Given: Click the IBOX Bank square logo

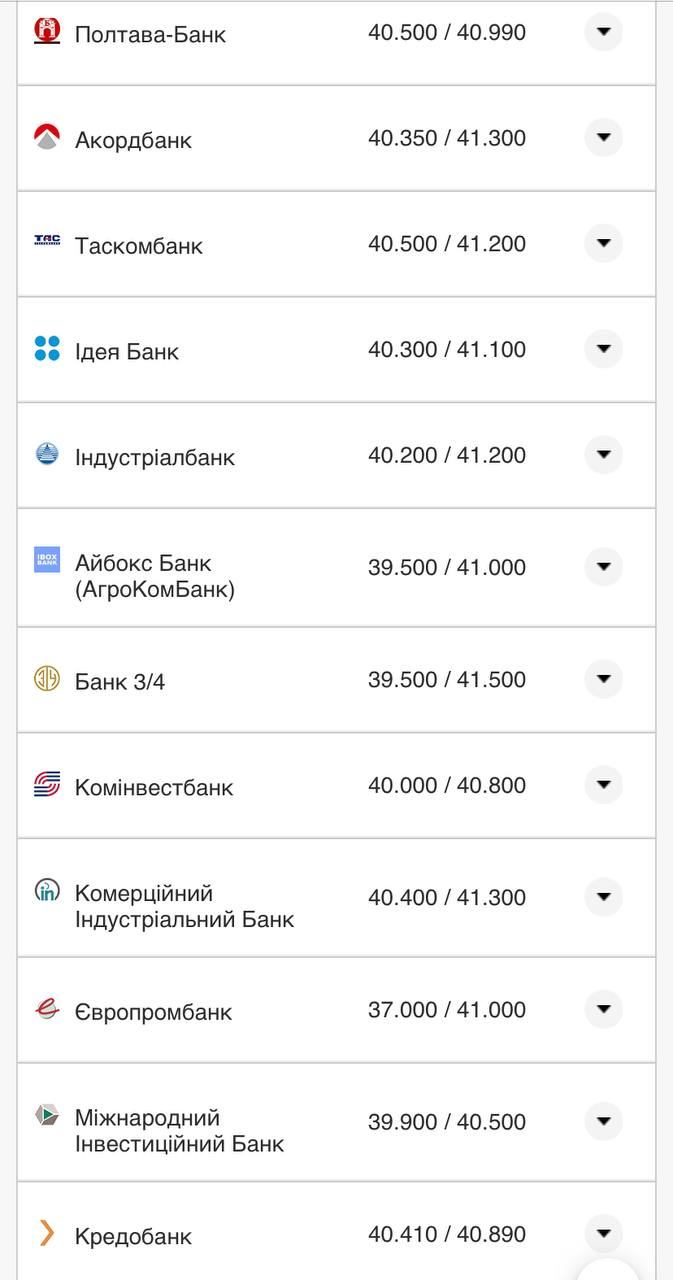Looking at the screenshot, I should (47, 560).
